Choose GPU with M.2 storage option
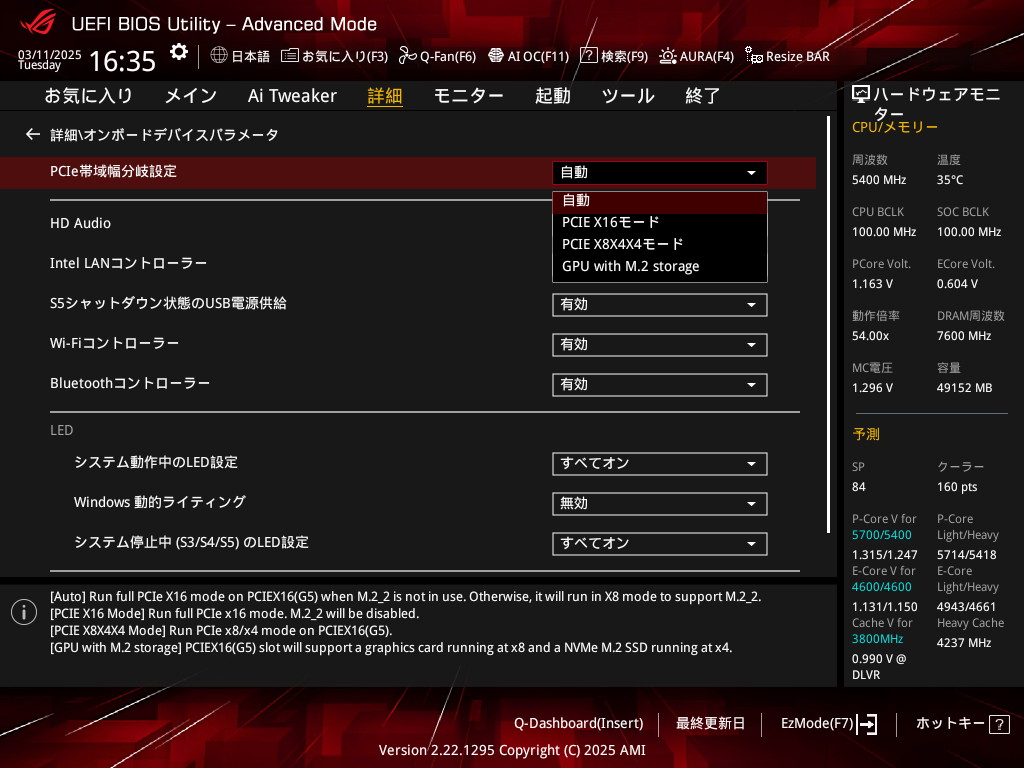 point(660,266)
